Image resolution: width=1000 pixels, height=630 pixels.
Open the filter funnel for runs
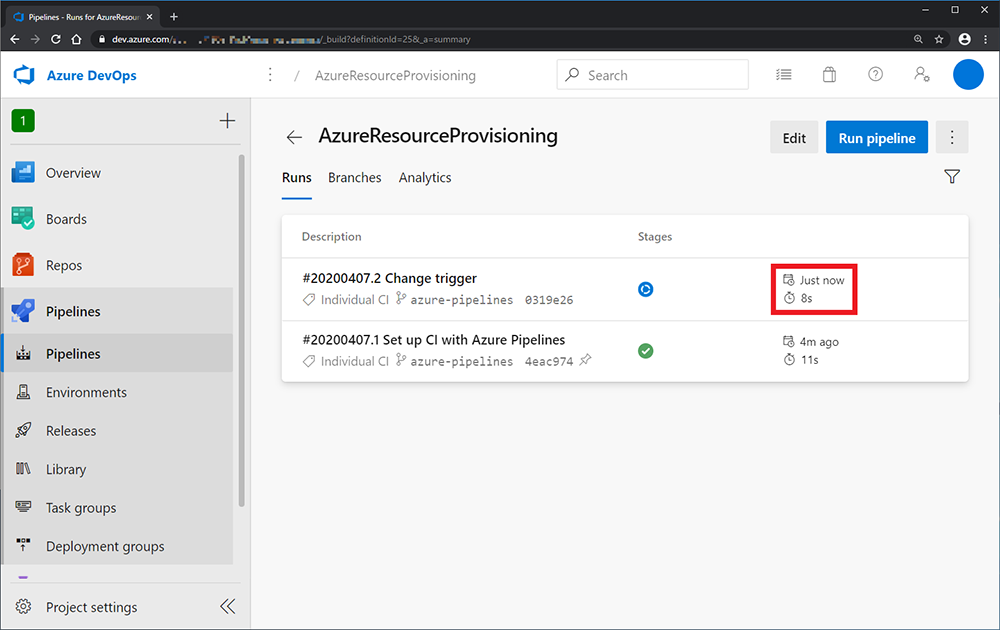tap(952, 177)
